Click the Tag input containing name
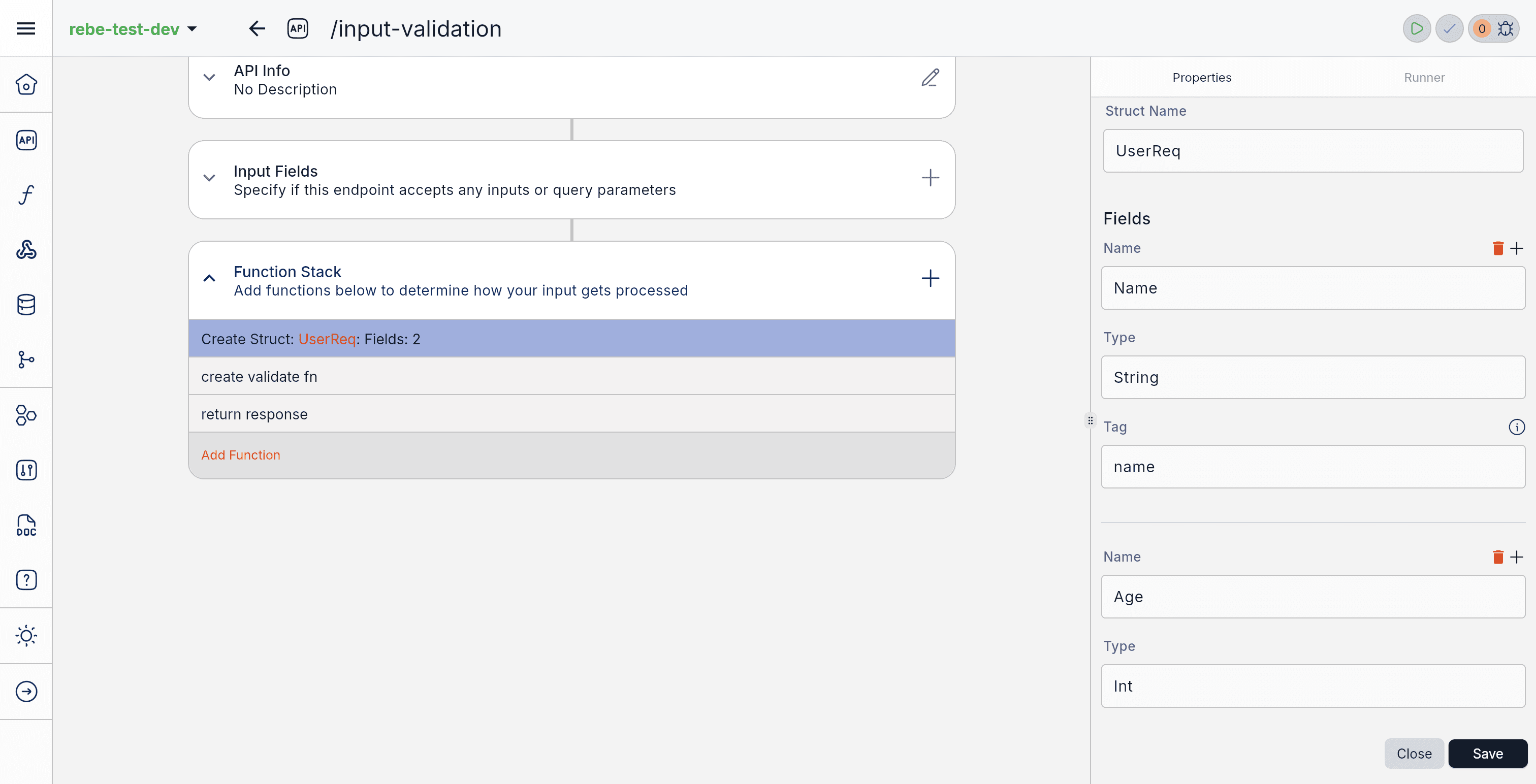This screenshot has height=784, width=1536. (1313, 467)
